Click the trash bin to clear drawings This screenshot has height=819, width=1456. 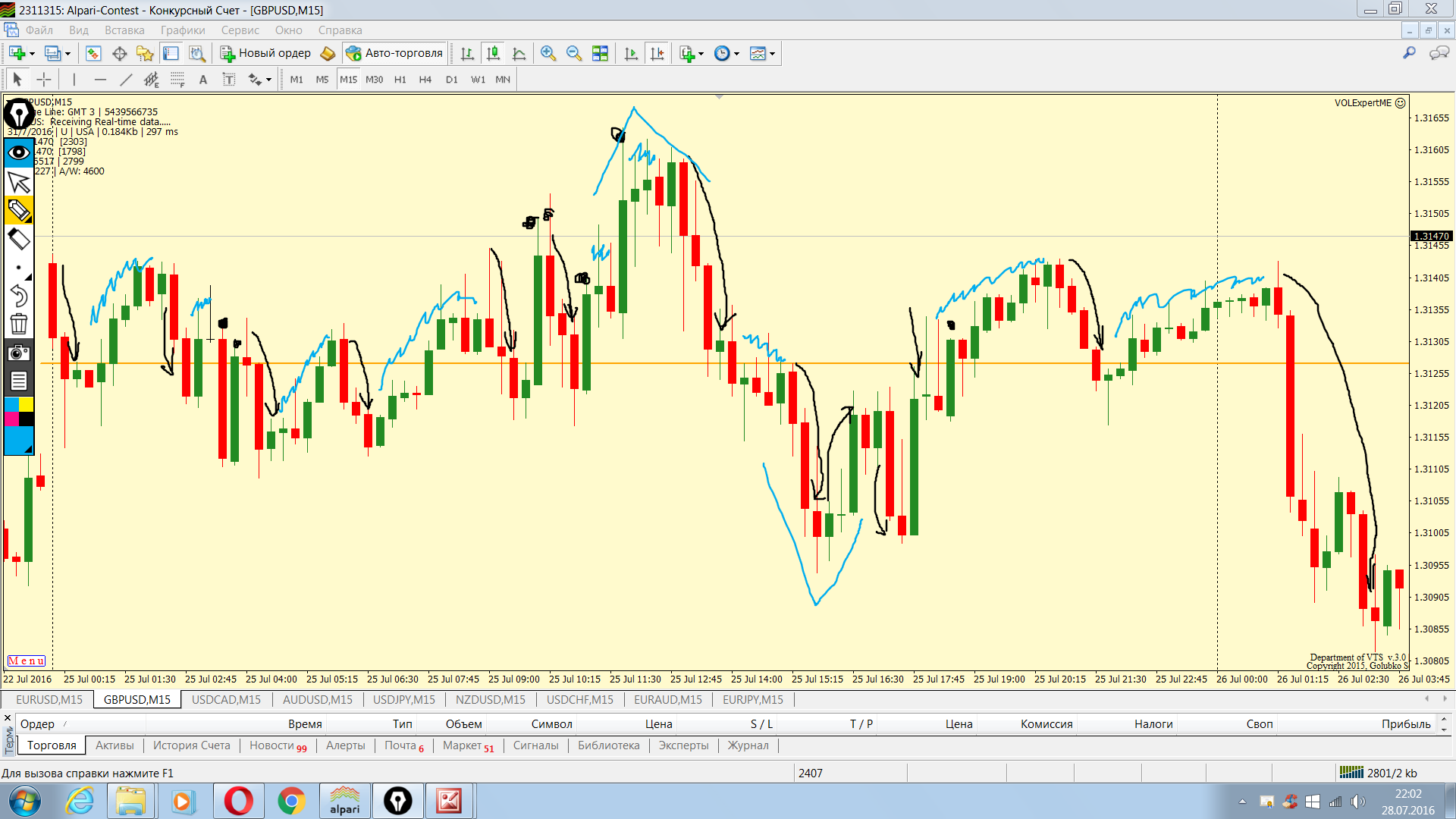tap(18, 324)
